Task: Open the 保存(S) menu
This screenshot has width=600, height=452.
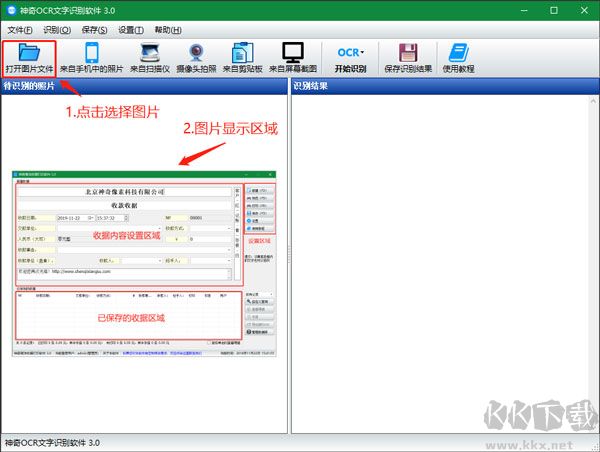Action: coord(94,30)
